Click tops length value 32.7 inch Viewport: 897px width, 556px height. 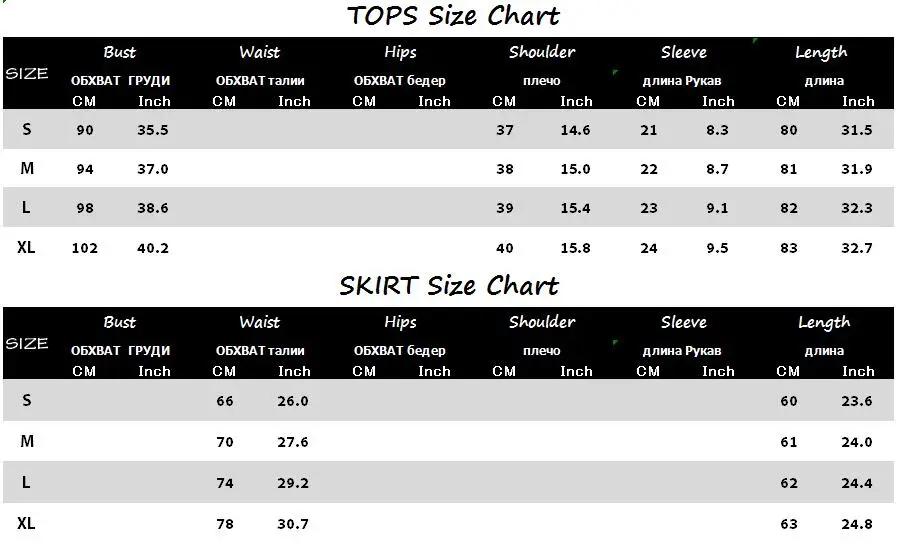click(x=856, y=248)
